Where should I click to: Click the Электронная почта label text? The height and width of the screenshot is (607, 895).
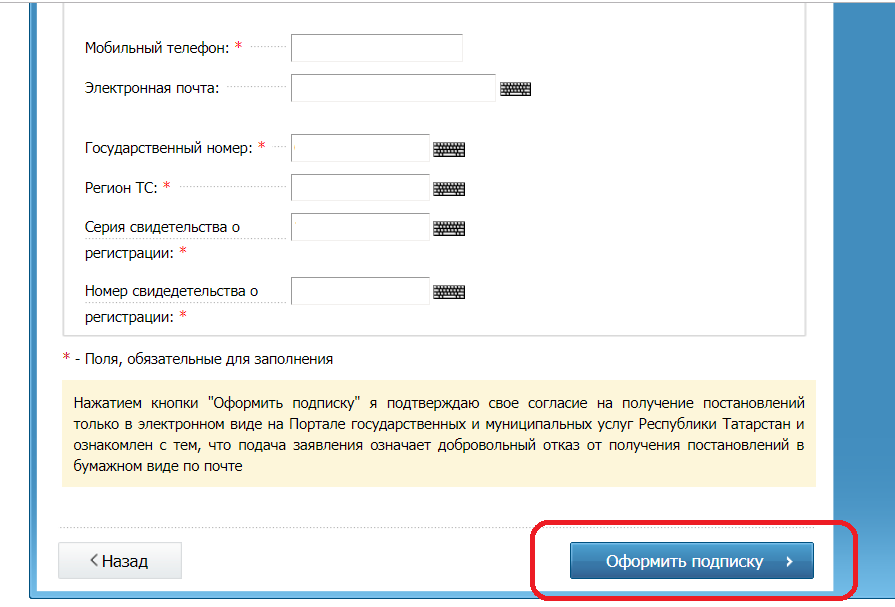[x=152, y=87]
